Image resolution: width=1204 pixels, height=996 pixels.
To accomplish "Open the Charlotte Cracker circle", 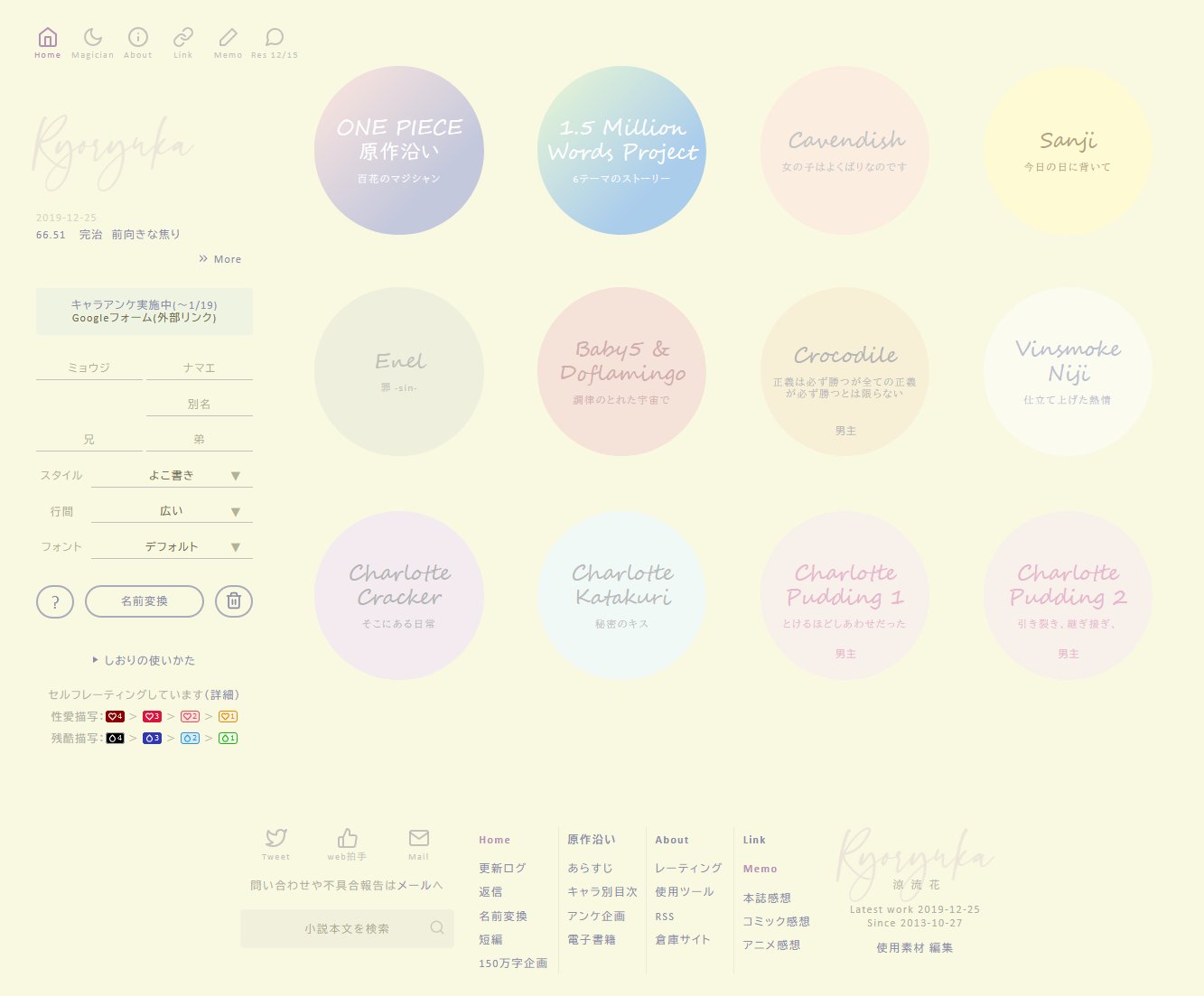I will click(399, 596).
